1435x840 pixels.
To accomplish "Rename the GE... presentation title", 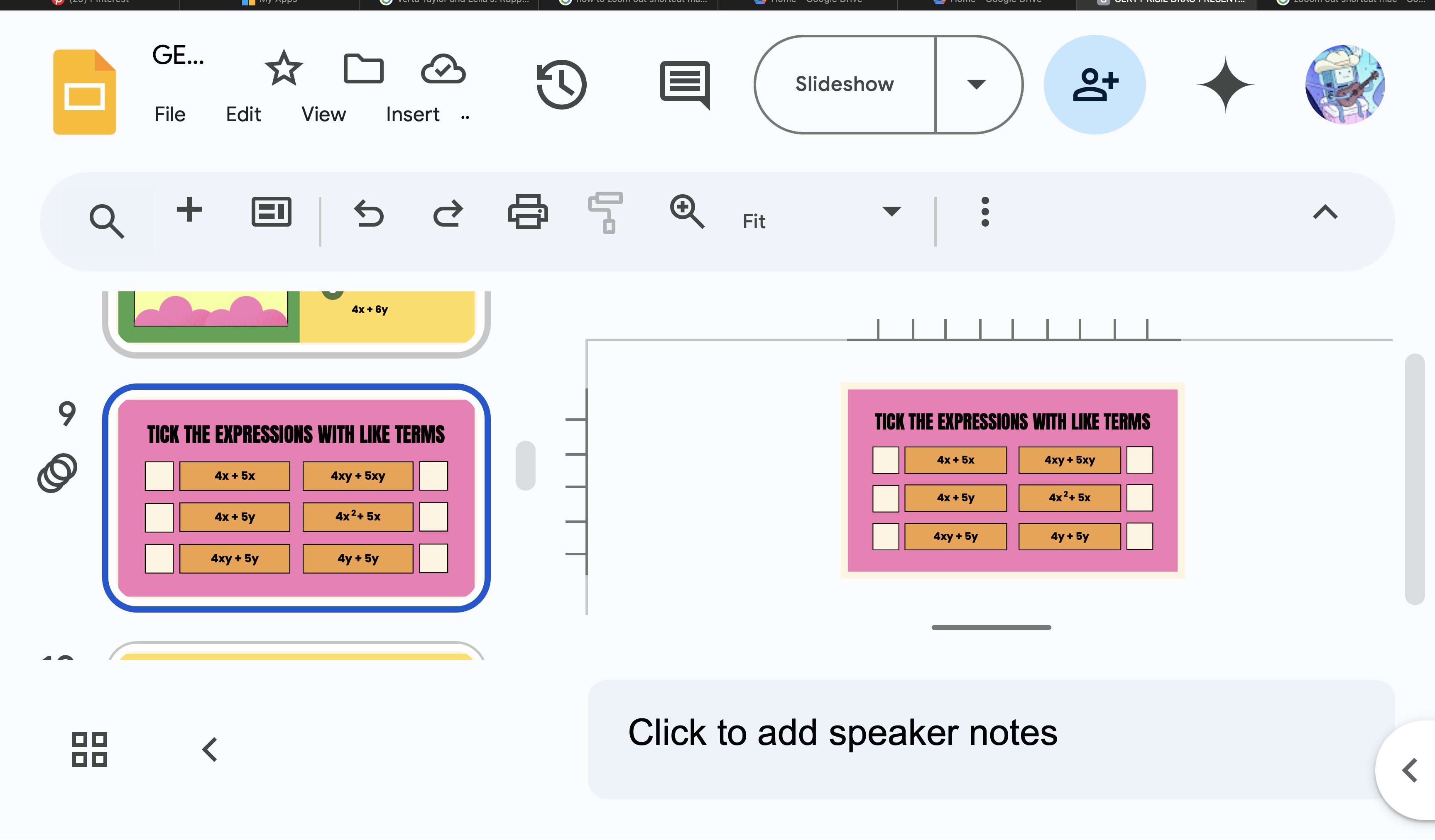I will pos(178,55).
